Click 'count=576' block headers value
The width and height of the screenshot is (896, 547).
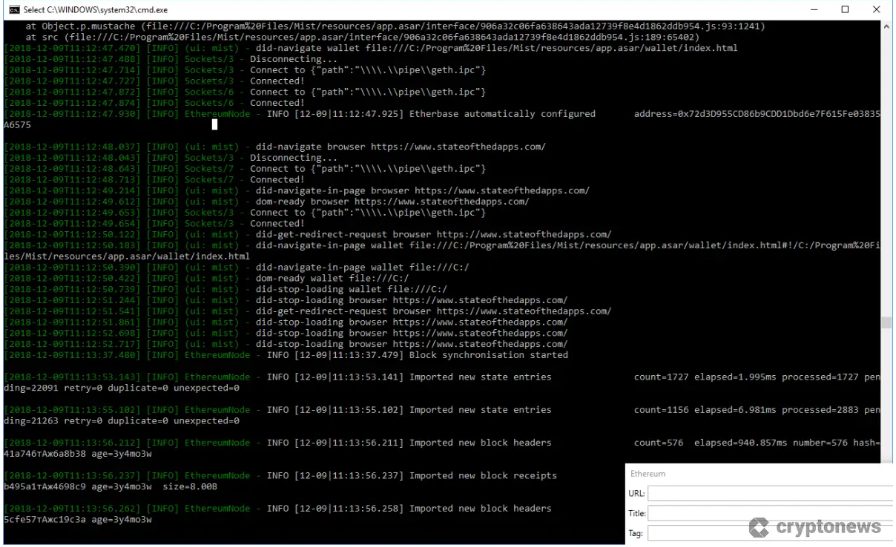[x=658, y=443]
